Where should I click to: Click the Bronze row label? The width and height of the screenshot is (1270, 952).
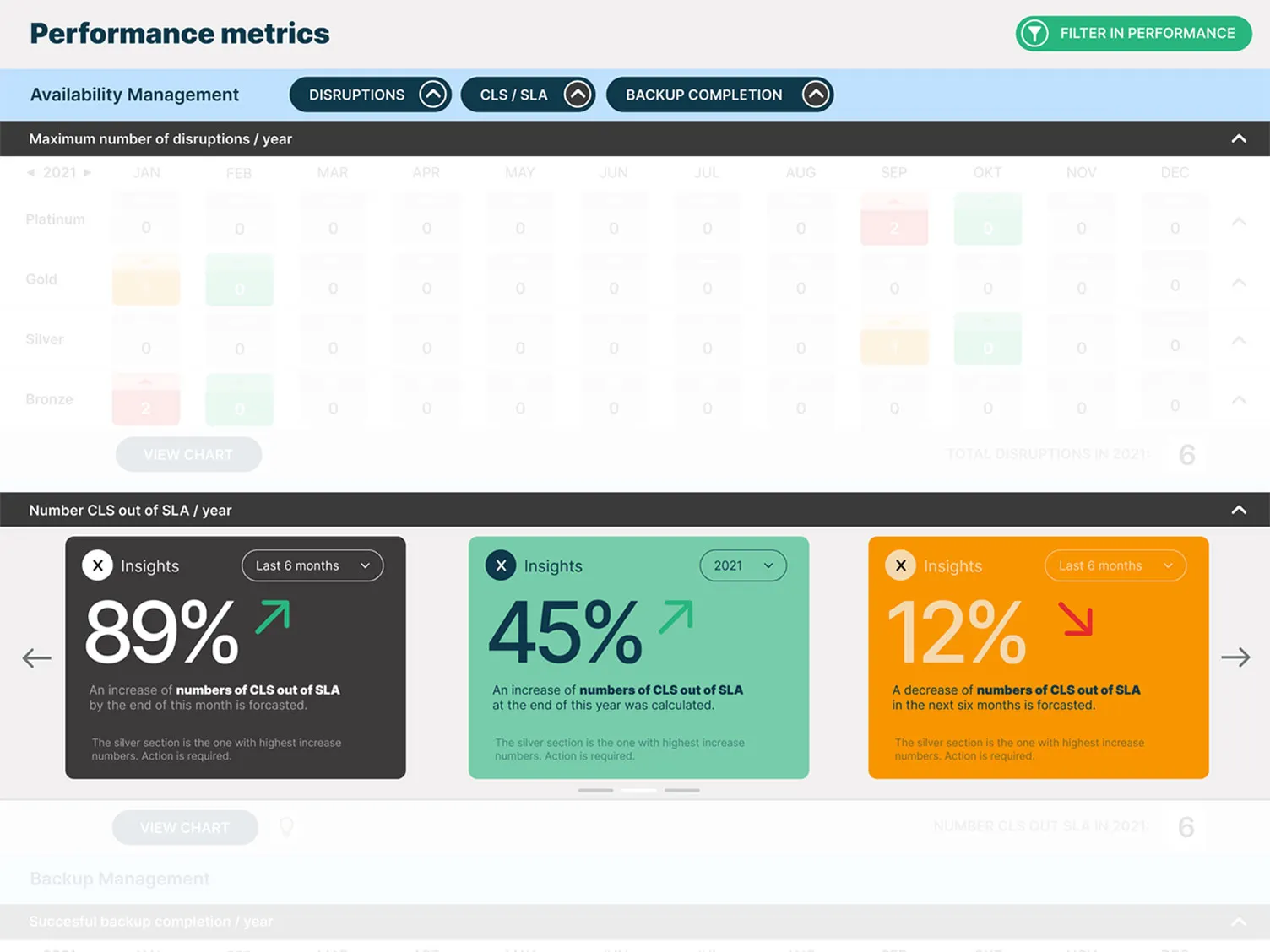[x=50, y=399]
